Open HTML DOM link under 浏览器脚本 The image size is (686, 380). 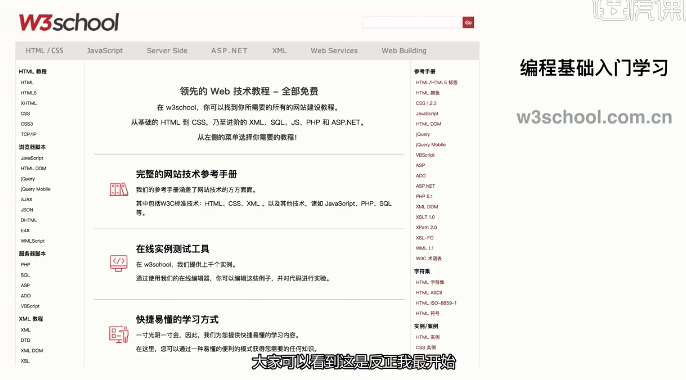tap(33, 168)
